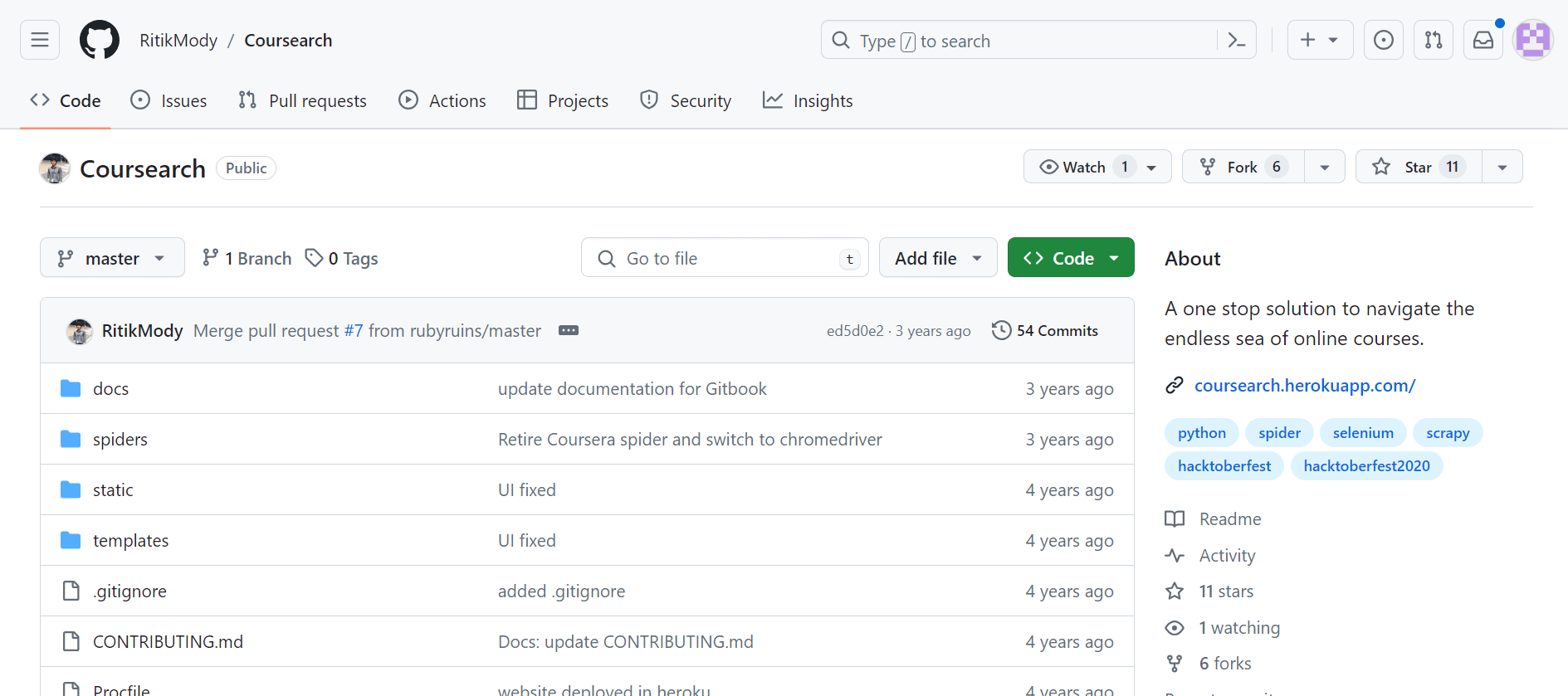Open the hamburger navigation menu
The height and width of the screenshot is (696, 1568).
point(40,40)
